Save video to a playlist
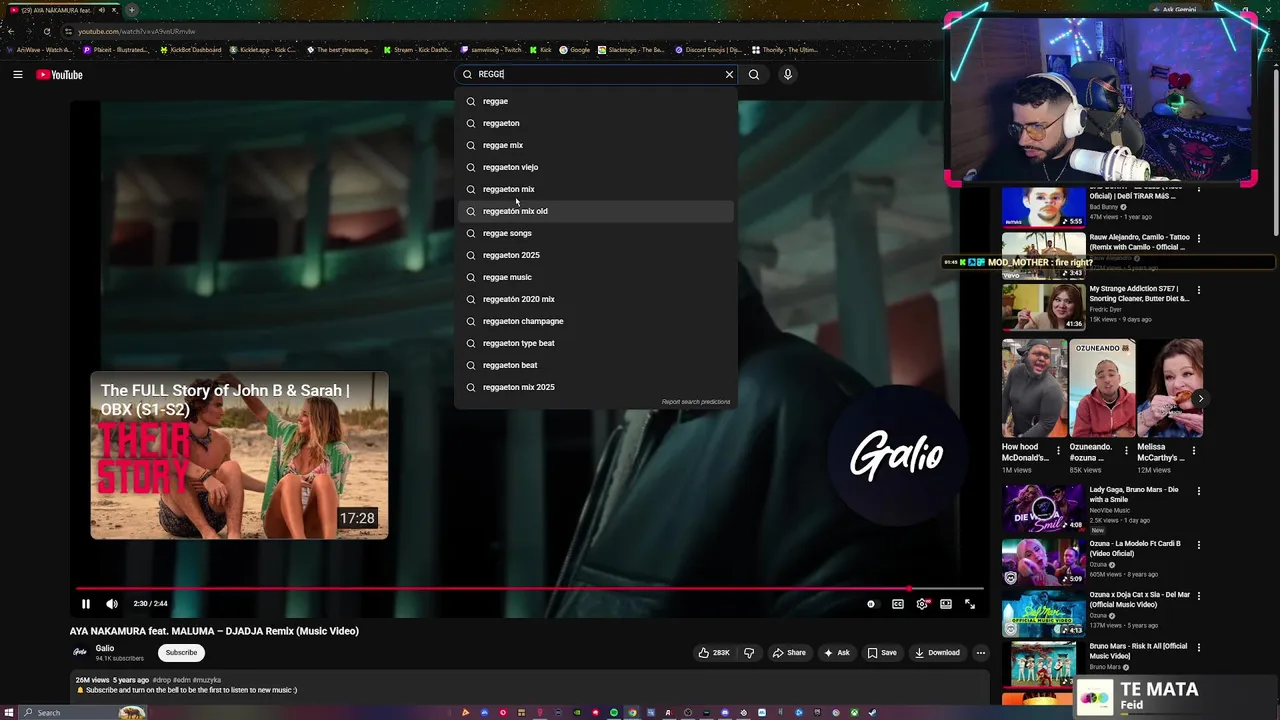 (x=881, y=653)
